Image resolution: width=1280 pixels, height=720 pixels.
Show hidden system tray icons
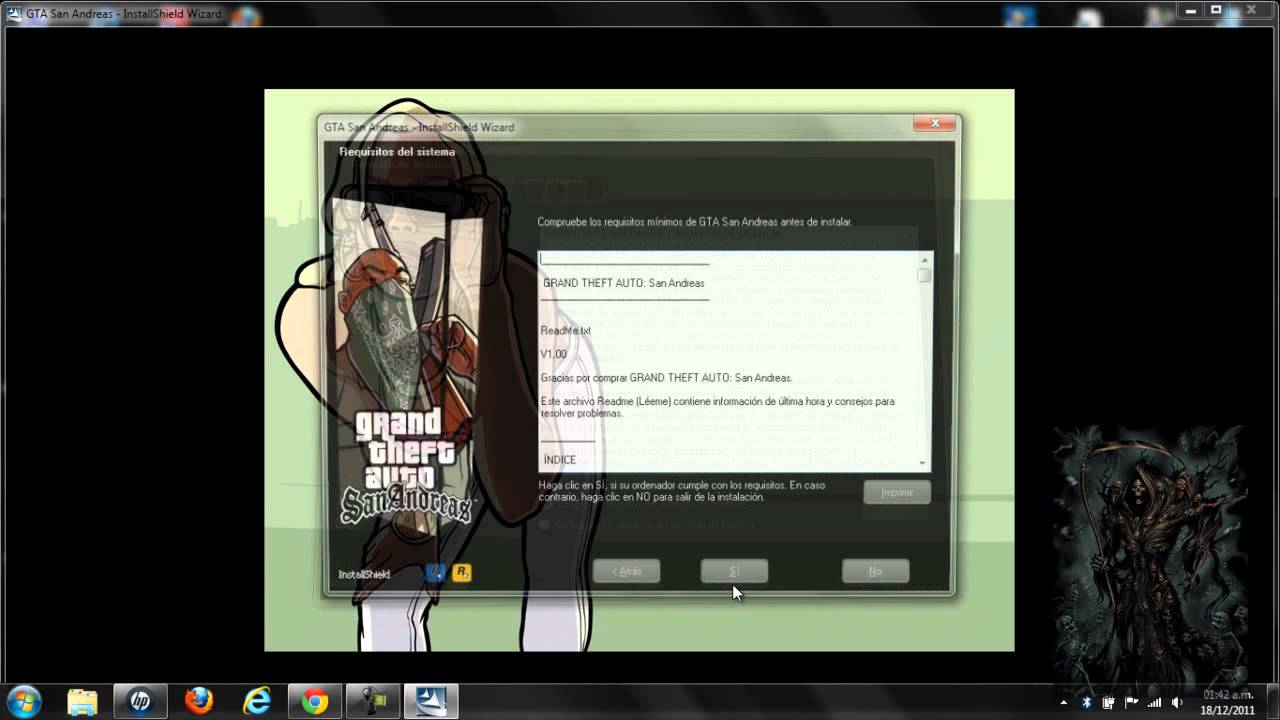pos(1063,702)
